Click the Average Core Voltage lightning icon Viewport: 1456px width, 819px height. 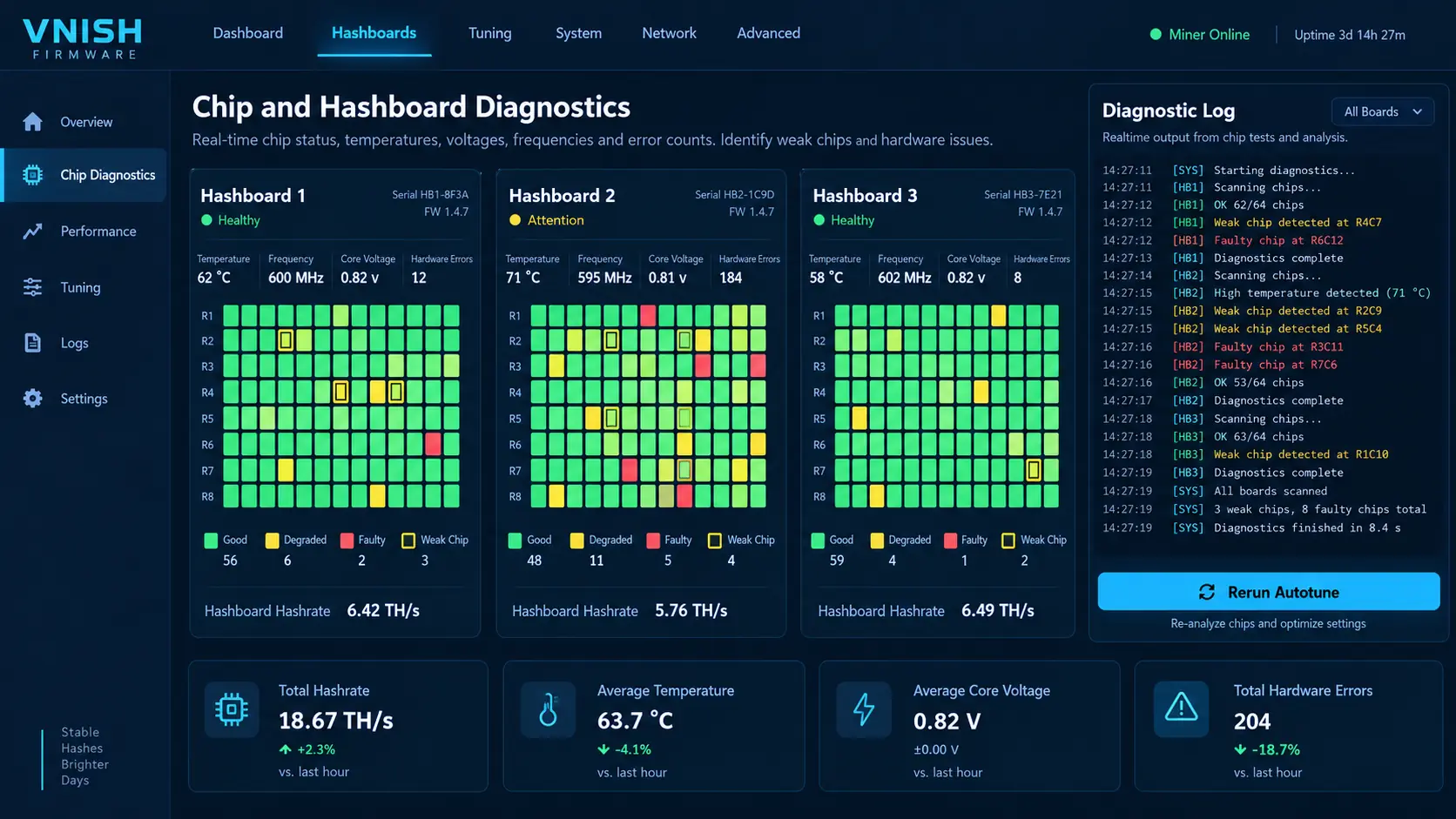click(864, 710)
